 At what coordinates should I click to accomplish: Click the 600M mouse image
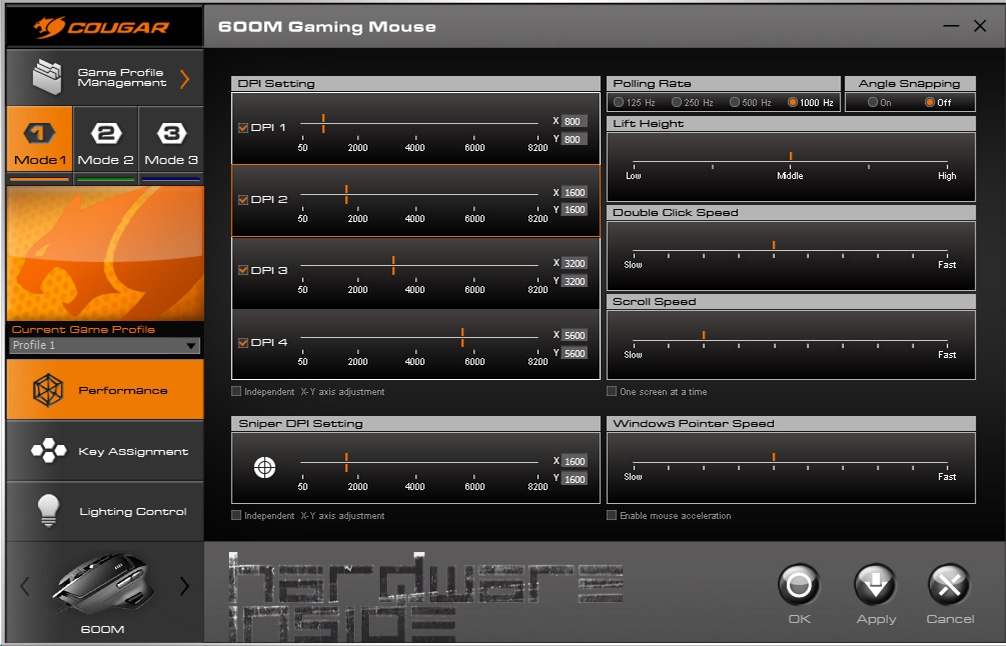(103, 582)
